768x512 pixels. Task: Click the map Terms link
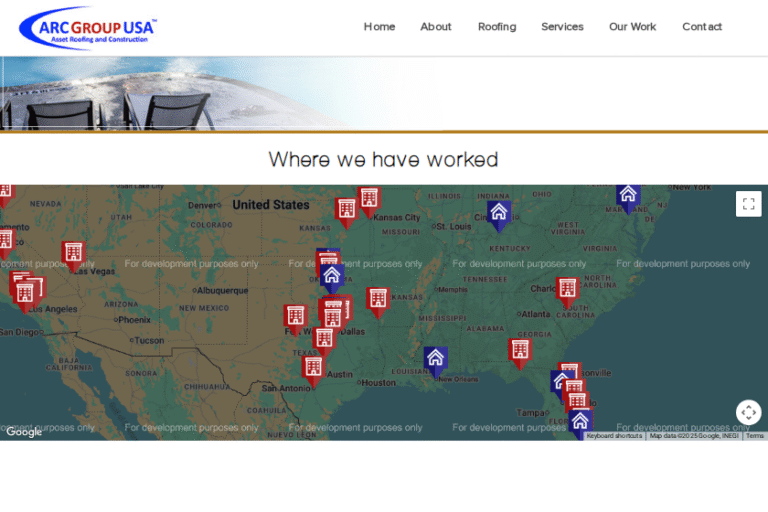pyautogui.click(x=754, y=436)
